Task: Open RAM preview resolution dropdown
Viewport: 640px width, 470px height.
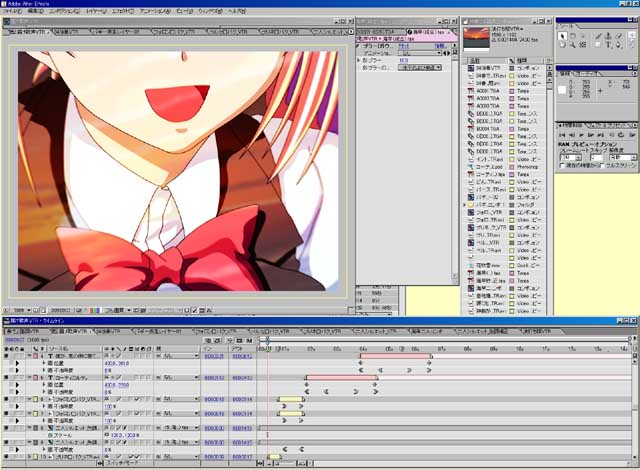Action: coord(622,157)
